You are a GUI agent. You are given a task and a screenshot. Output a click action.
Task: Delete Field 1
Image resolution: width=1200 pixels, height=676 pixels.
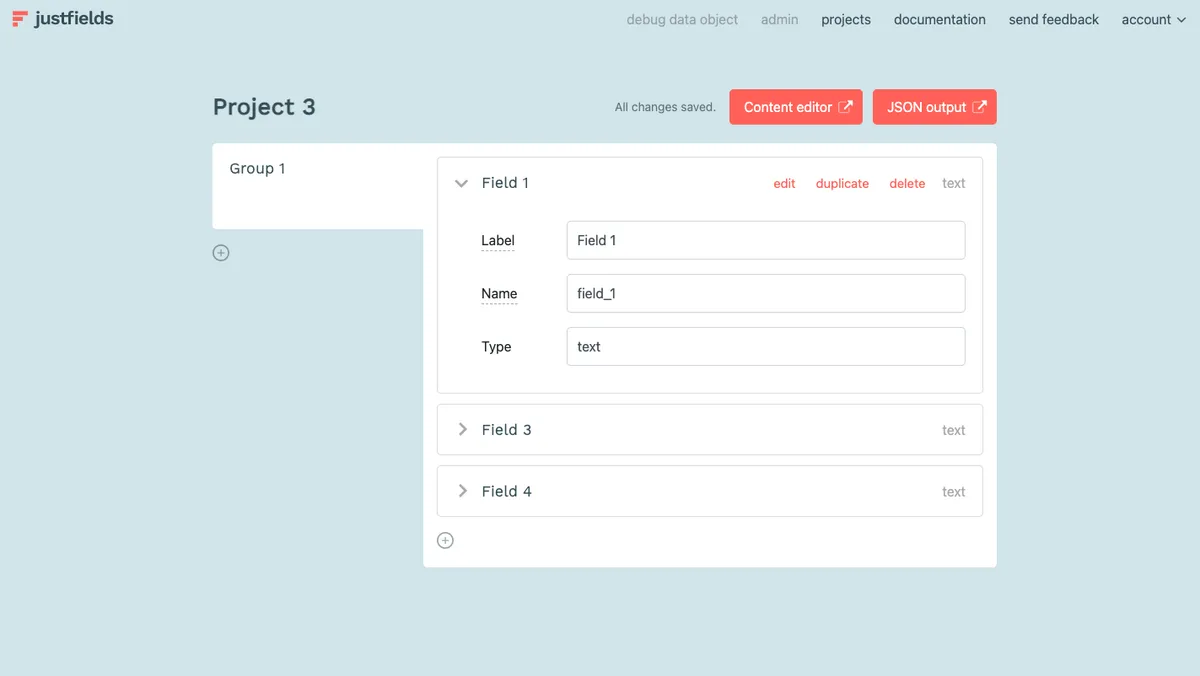coord(907,183)
